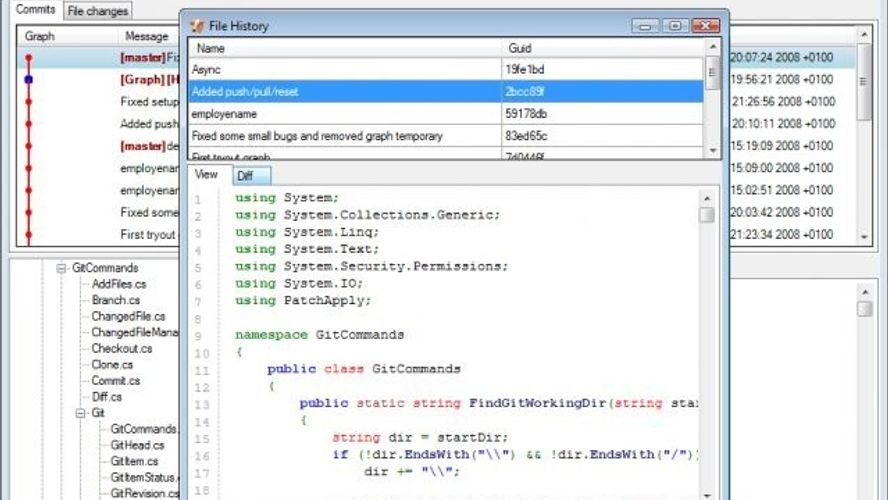Select the [Graph] commit row
This screenshot has width=888, height=500.
(x=99, y=80)
